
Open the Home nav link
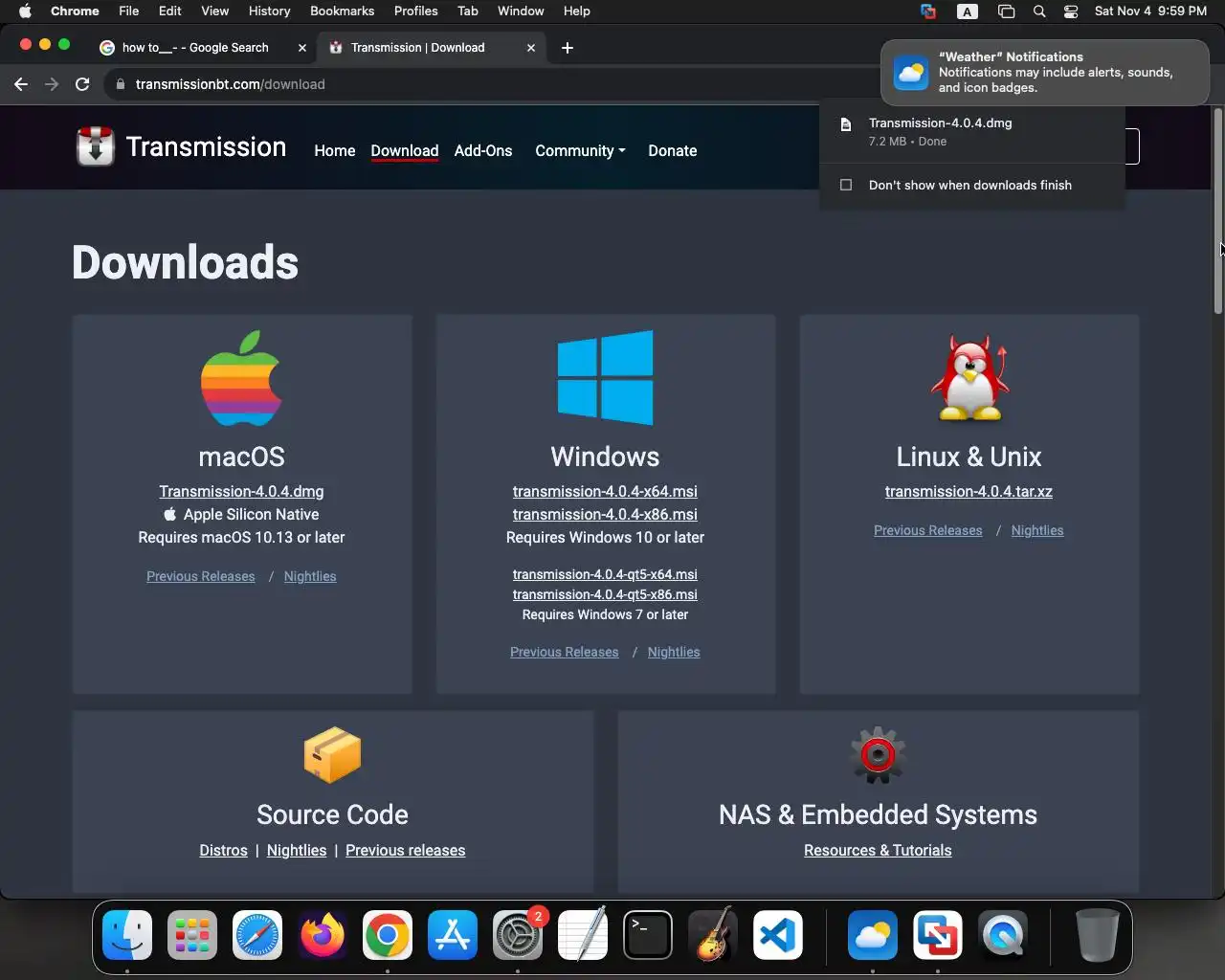coord(335,151)
